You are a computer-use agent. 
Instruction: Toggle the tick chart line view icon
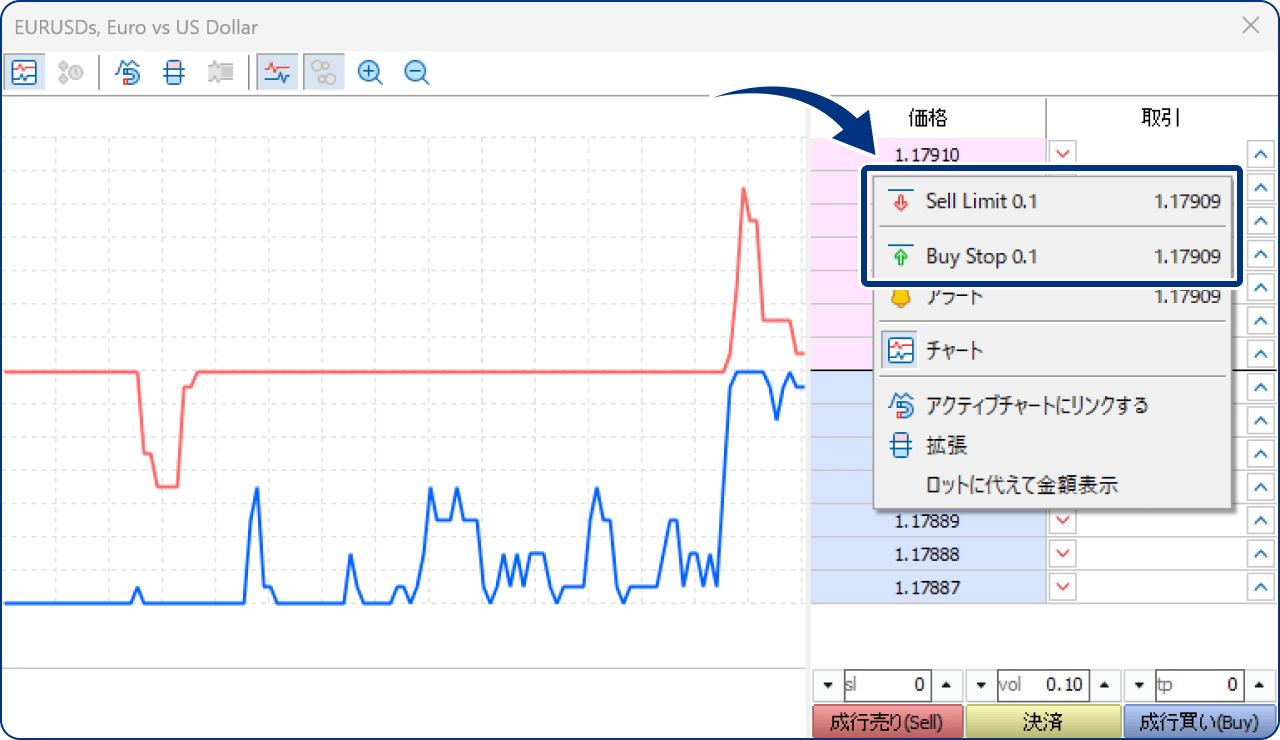(x=276, y=72)
